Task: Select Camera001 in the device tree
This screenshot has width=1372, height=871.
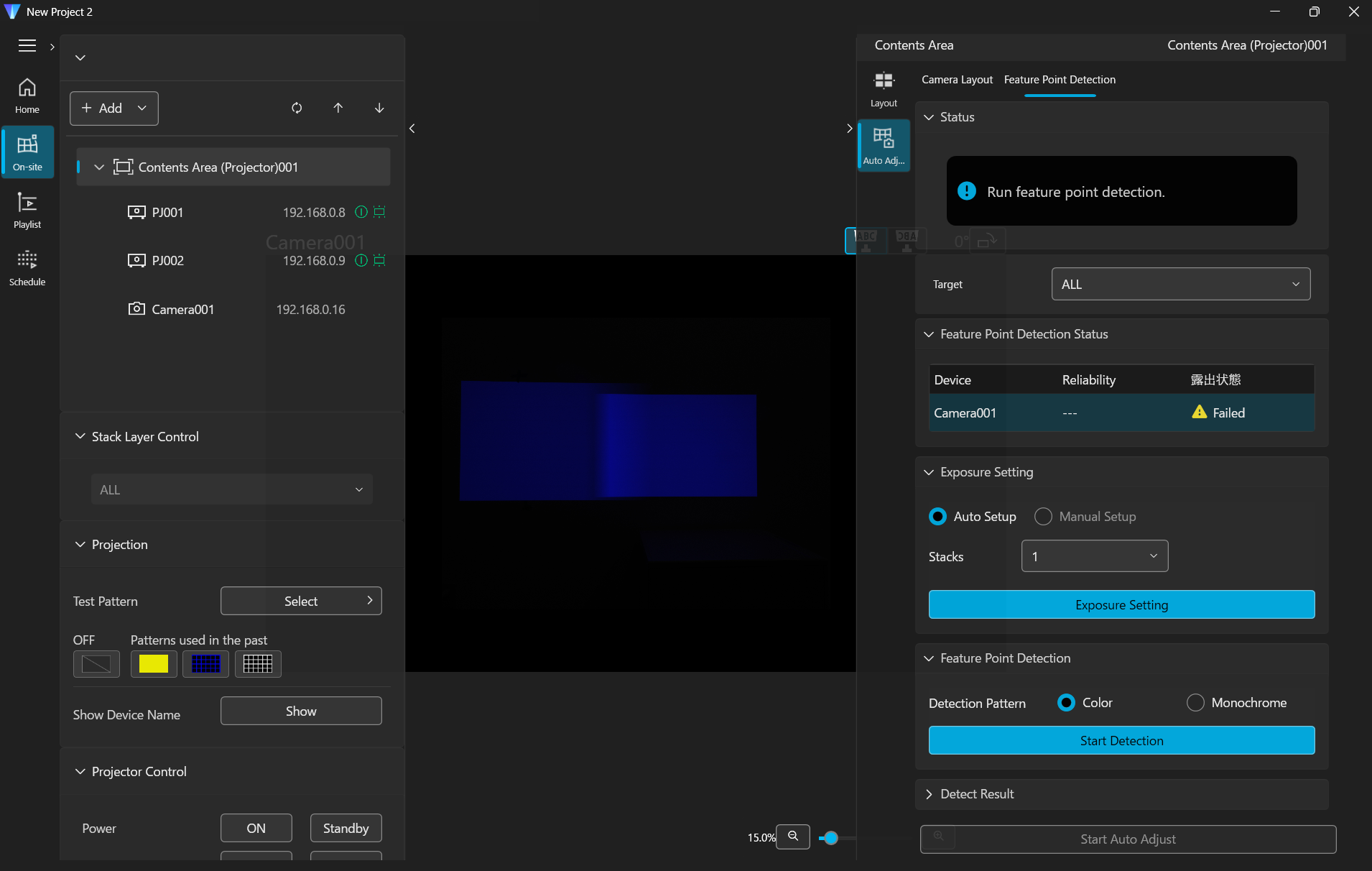Action: [182, 310]
